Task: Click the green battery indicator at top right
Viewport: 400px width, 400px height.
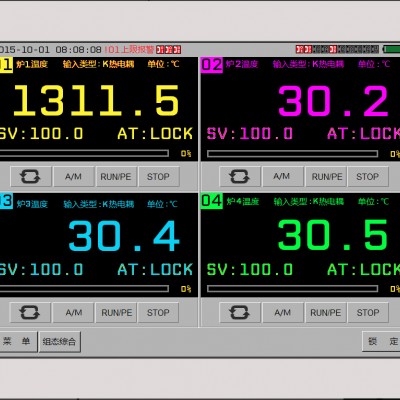Action: 391,49
